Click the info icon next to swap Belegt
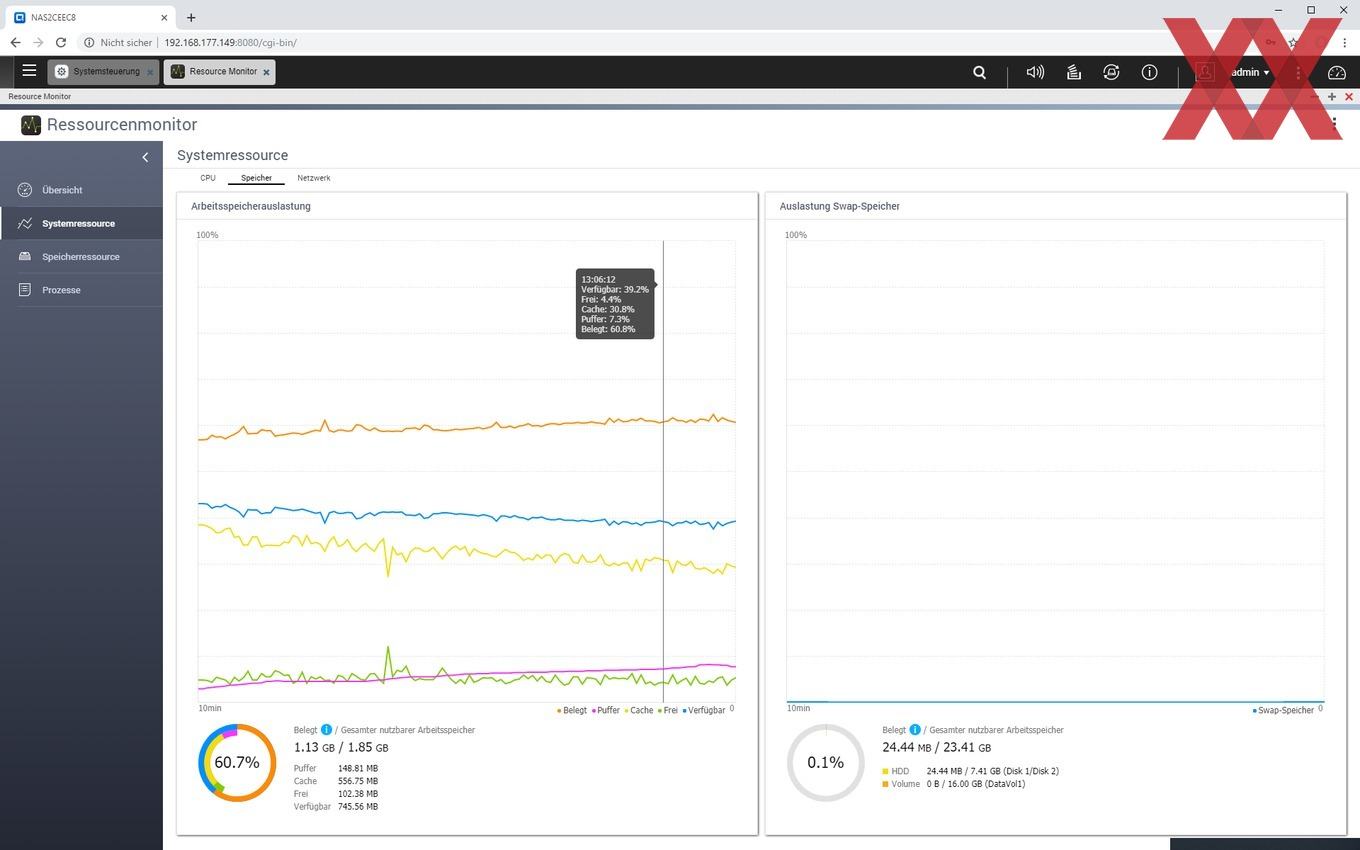1360x850 pixels. click(x=915, y=730)
